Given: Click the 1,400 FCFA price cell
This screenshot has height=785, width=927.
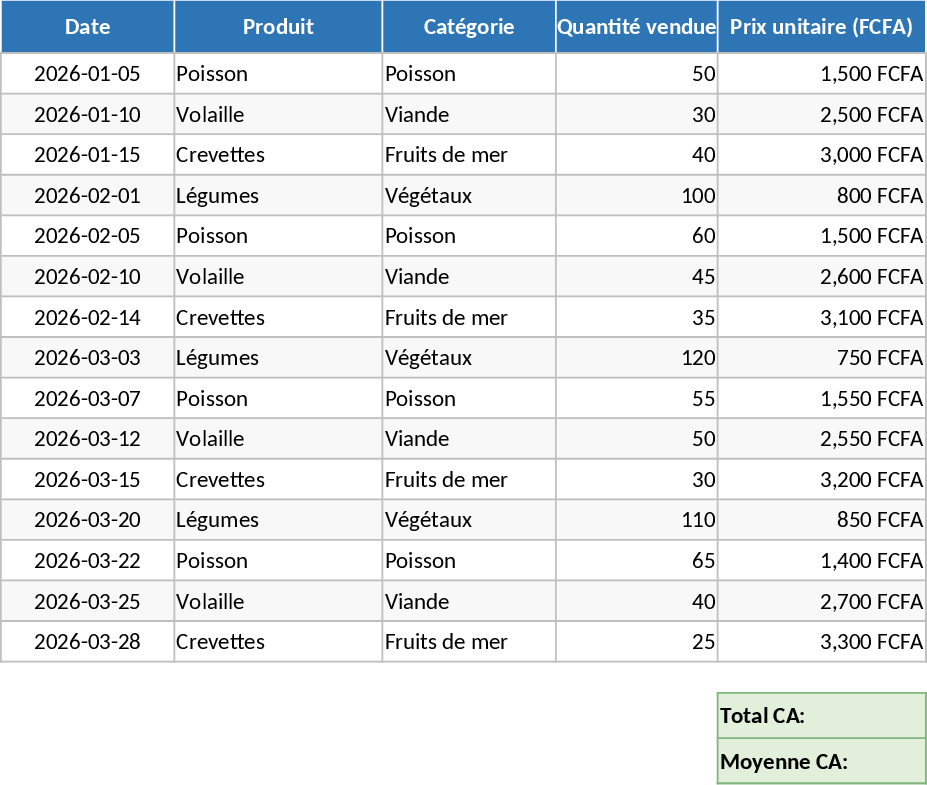Looking at the screenshot, I should (821, 561).
